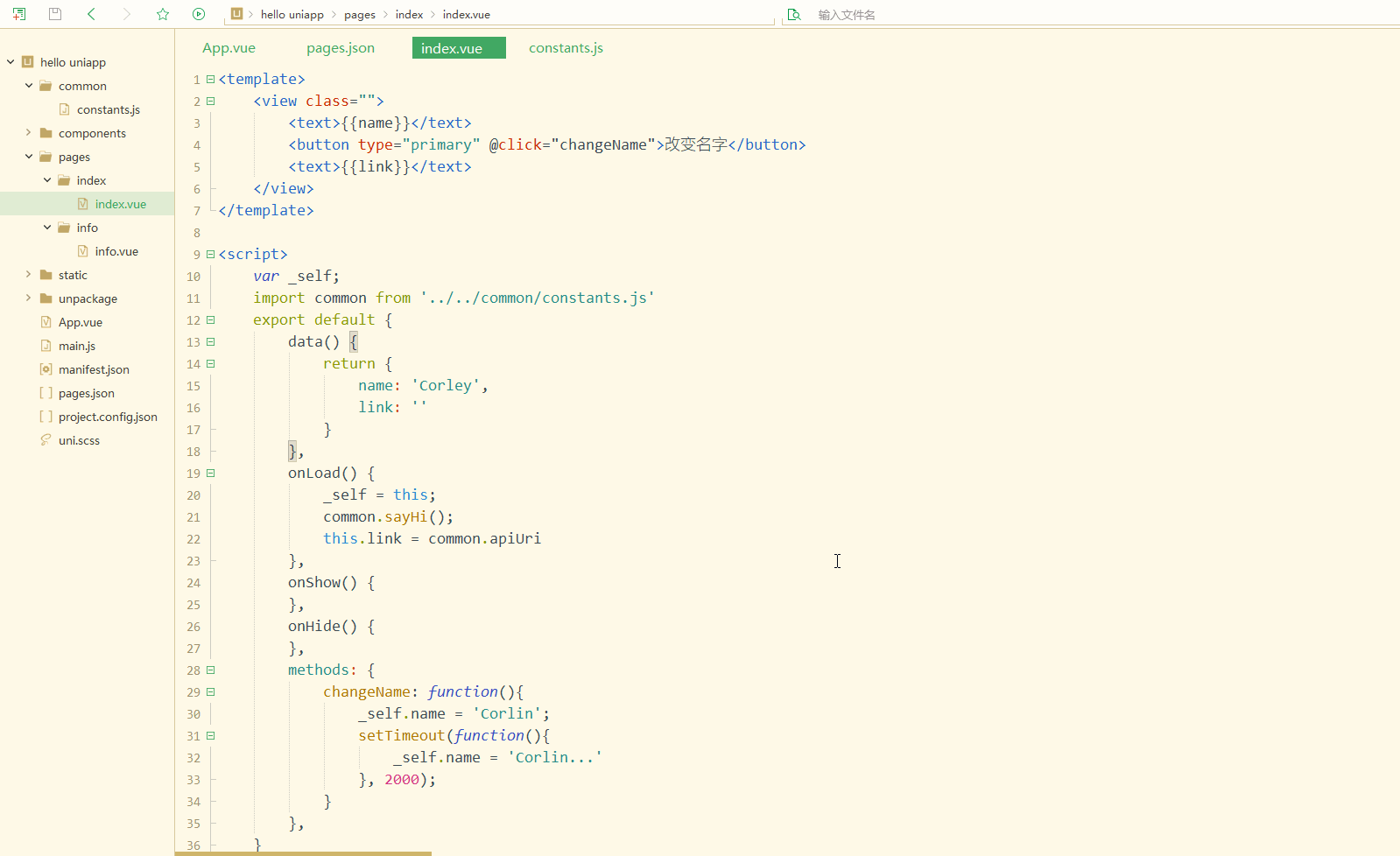The height and width of the screenshot is (856, 1400).
Task: Click the horizontal scrollbar at editor bottom
Action: (x=303, y=853)
